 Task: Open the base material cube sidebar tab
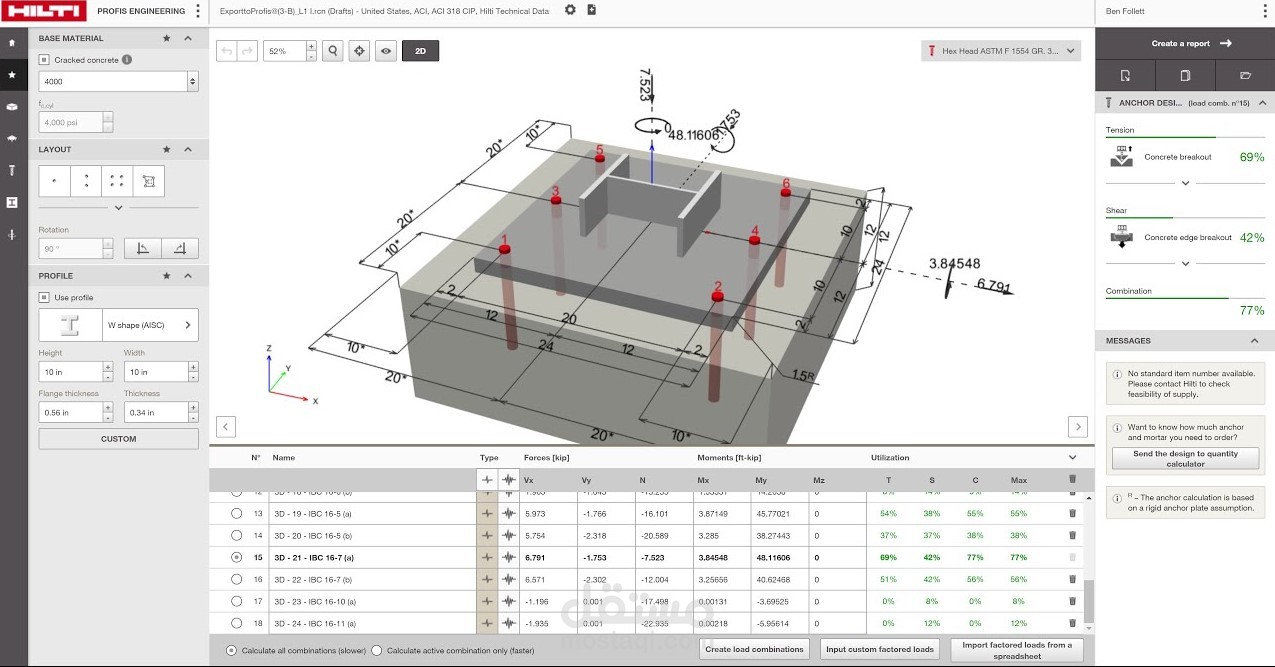12,106
